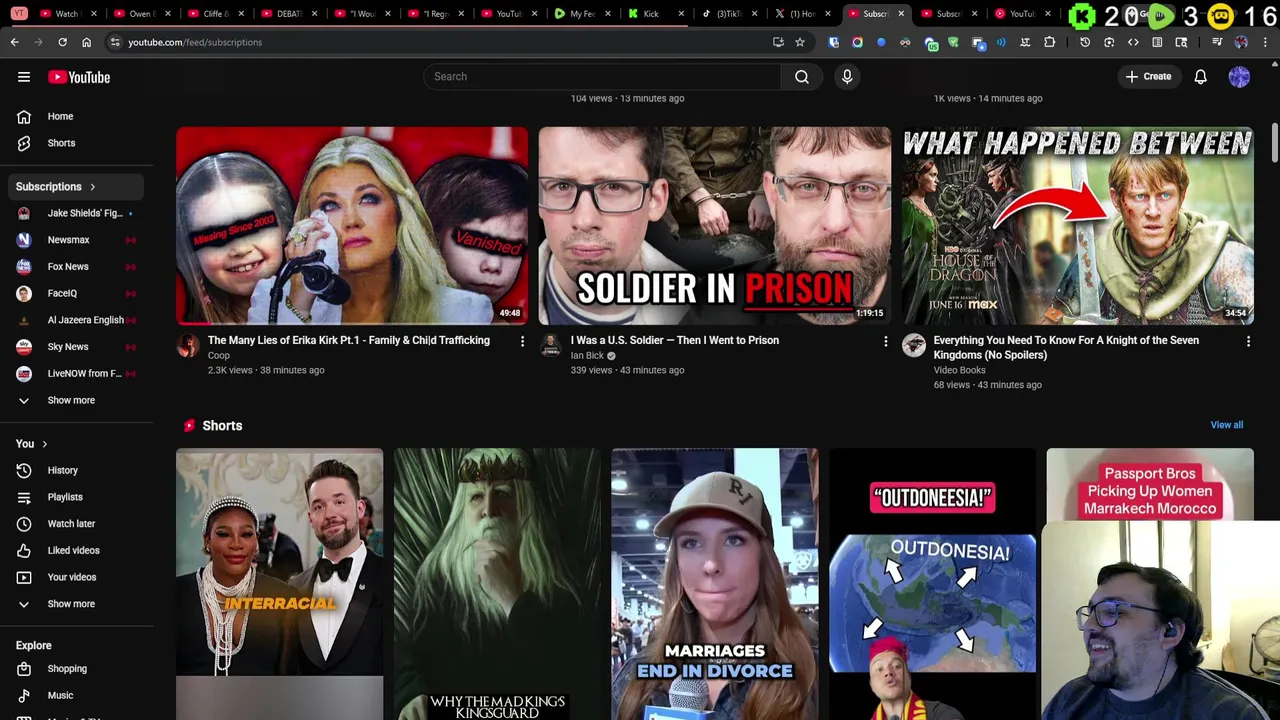Open more options for Erika Kirk video

tap(522, 342)
